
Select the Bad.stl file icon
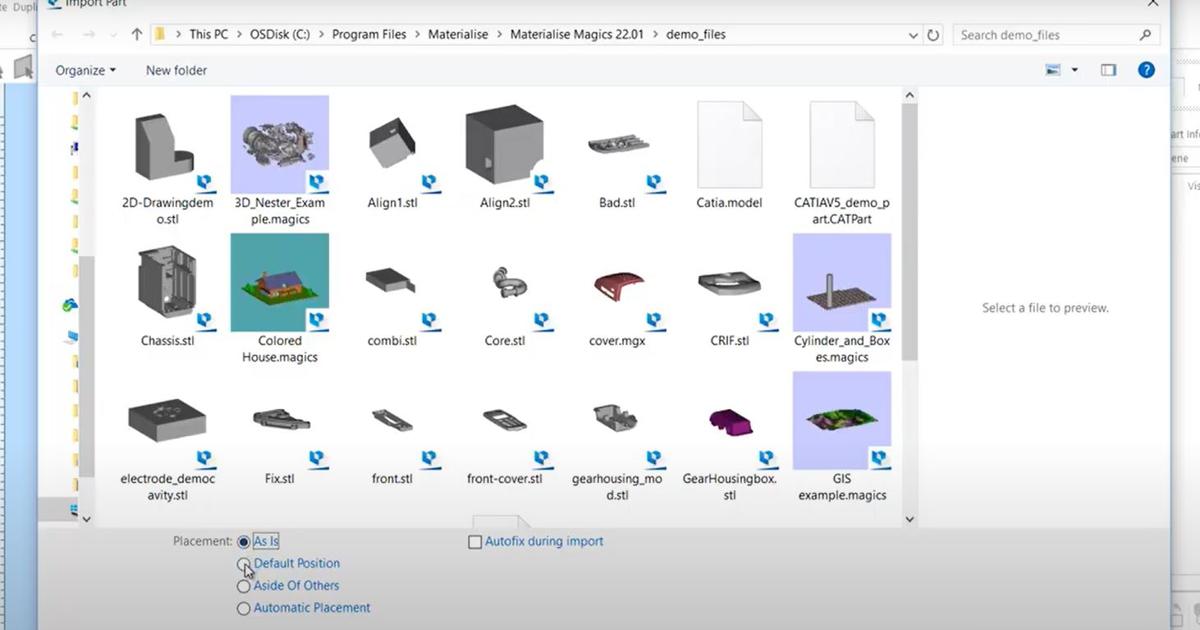617,147
